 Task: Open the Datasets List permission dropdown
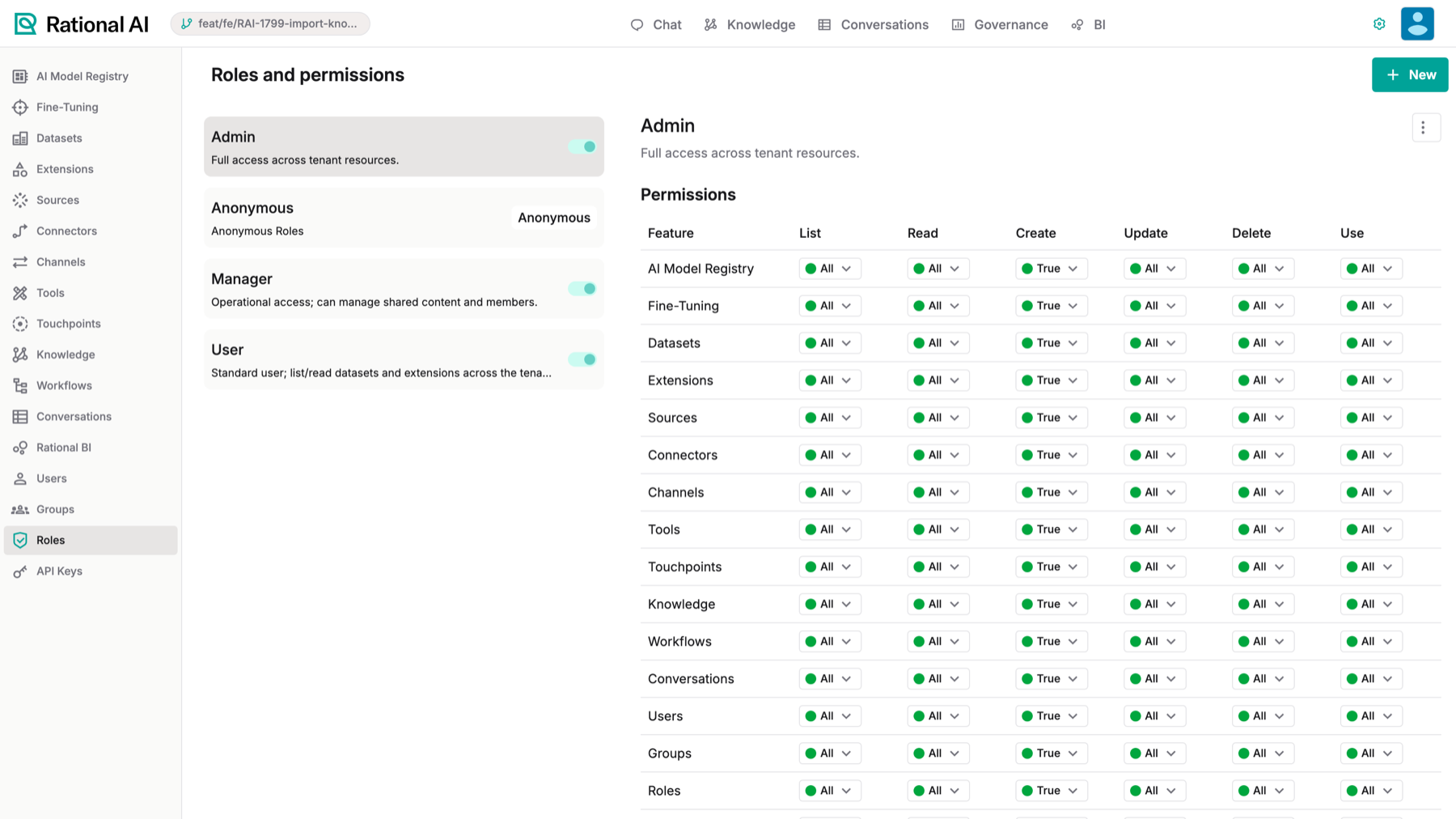click(x=829, y=343)
